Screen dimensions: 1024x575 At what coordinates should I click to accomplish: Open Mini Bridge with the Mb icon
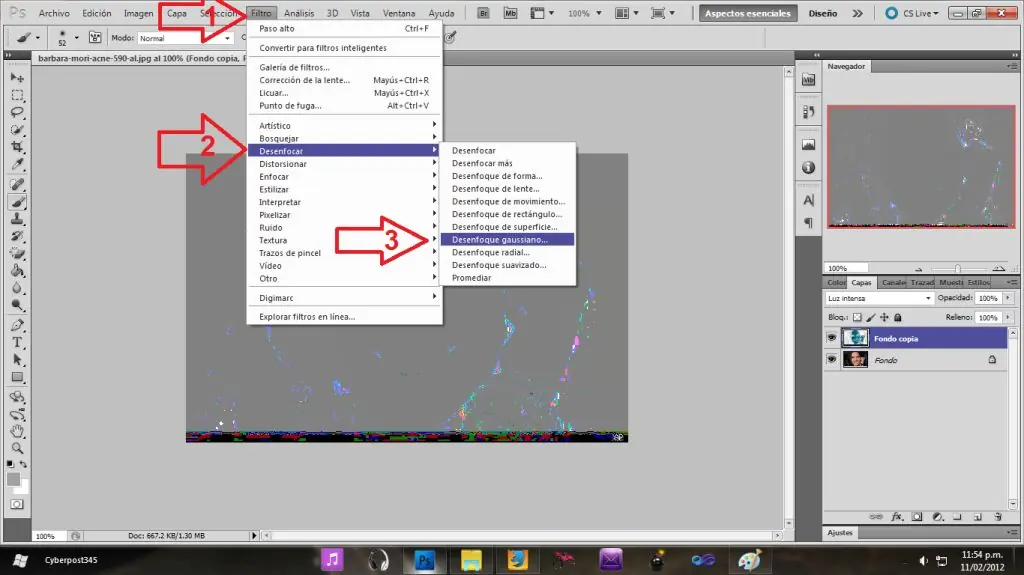[510, 13]
